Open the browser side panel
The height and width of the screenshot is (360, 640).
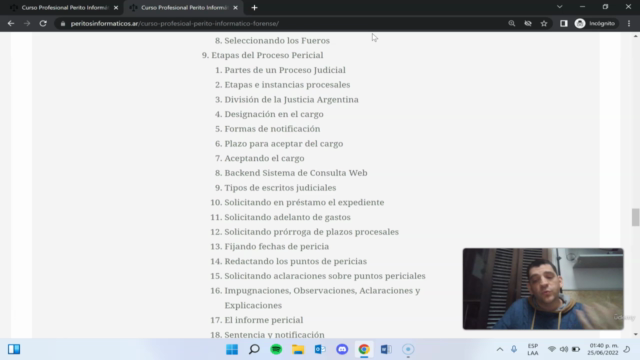coord(564,24)
